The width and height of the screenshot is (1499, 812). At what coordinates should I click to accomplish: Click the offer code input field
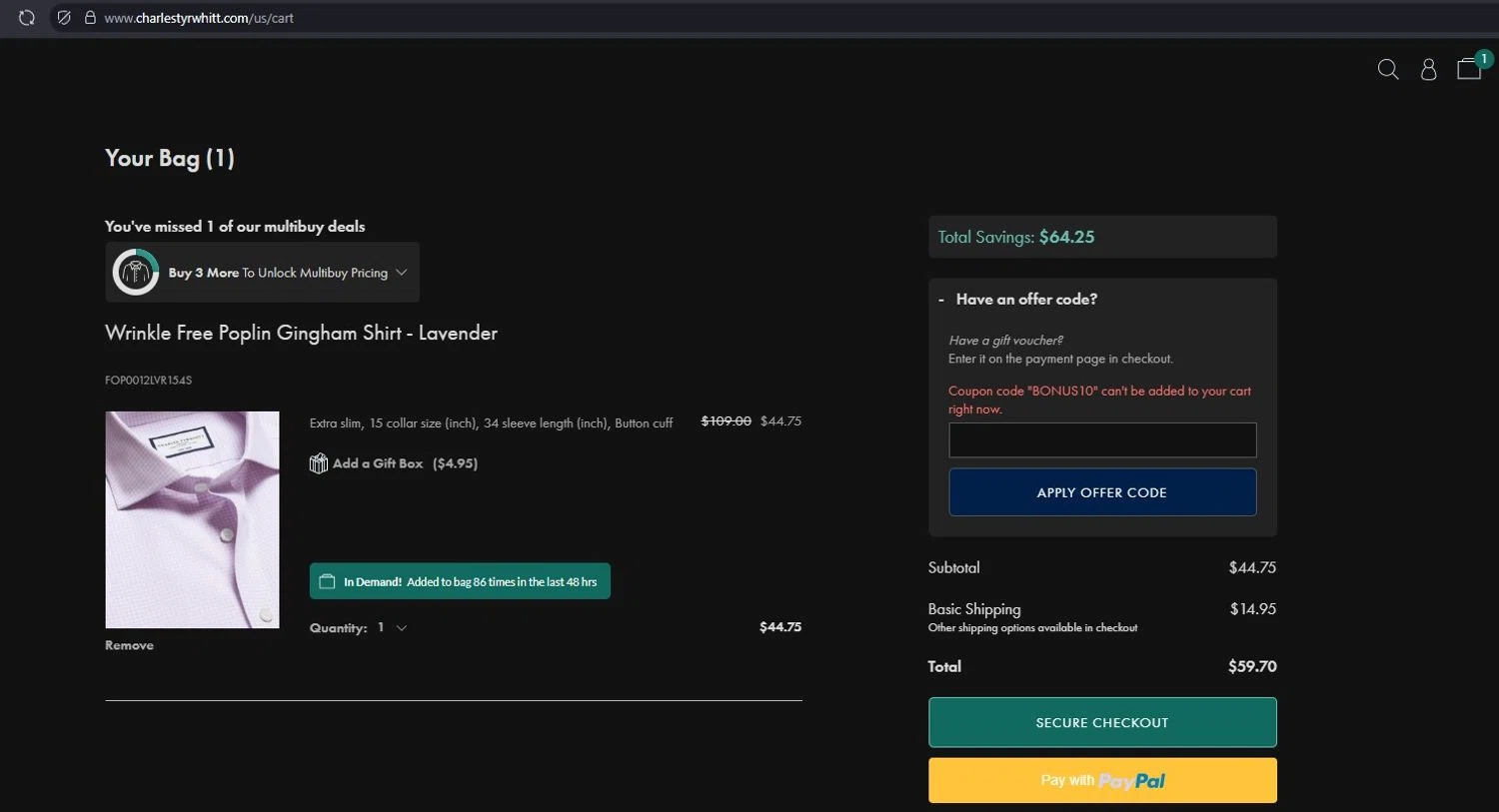click(x=1102, y=440)
